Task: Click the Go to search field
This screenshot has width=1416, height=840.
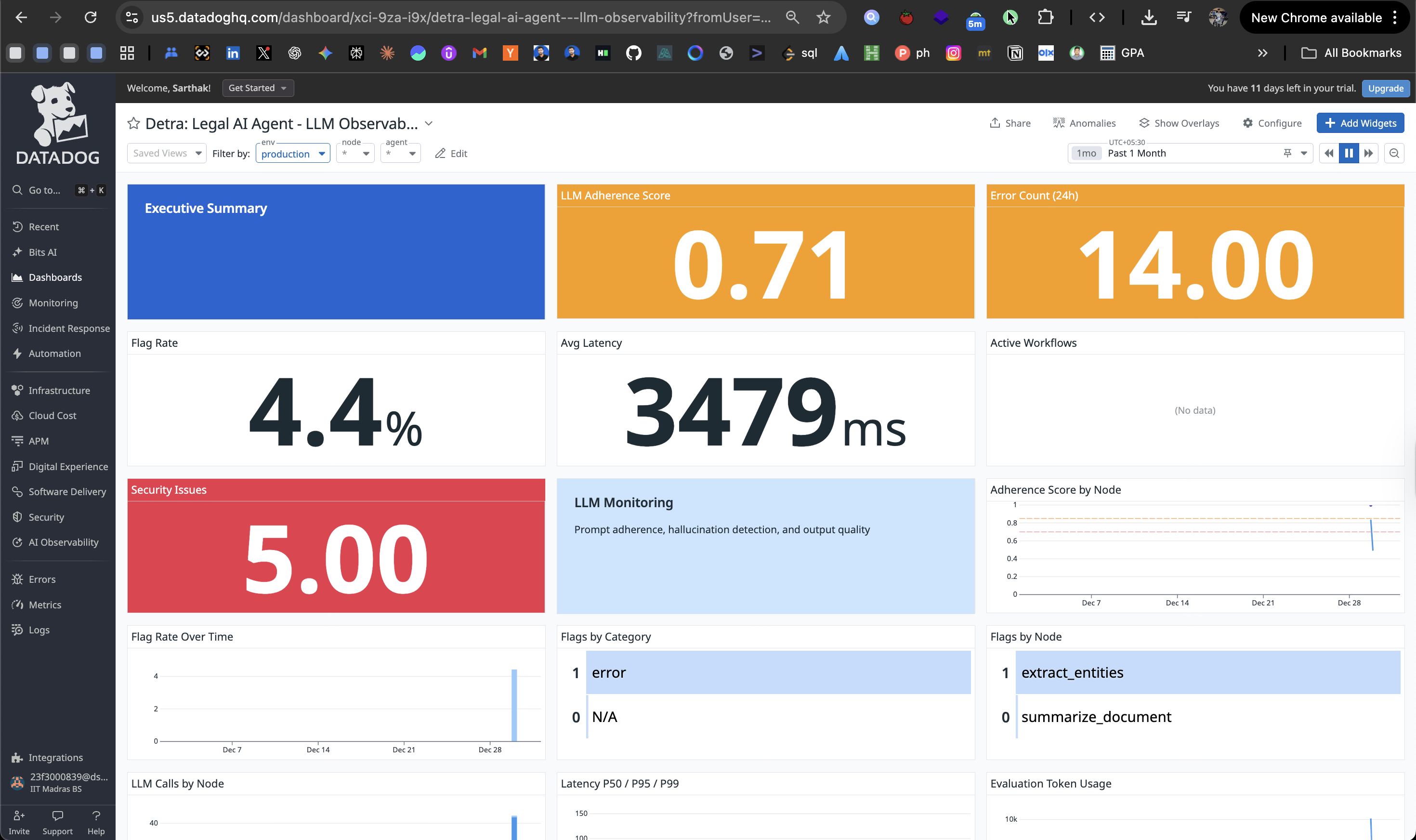Action: point(44,190)
